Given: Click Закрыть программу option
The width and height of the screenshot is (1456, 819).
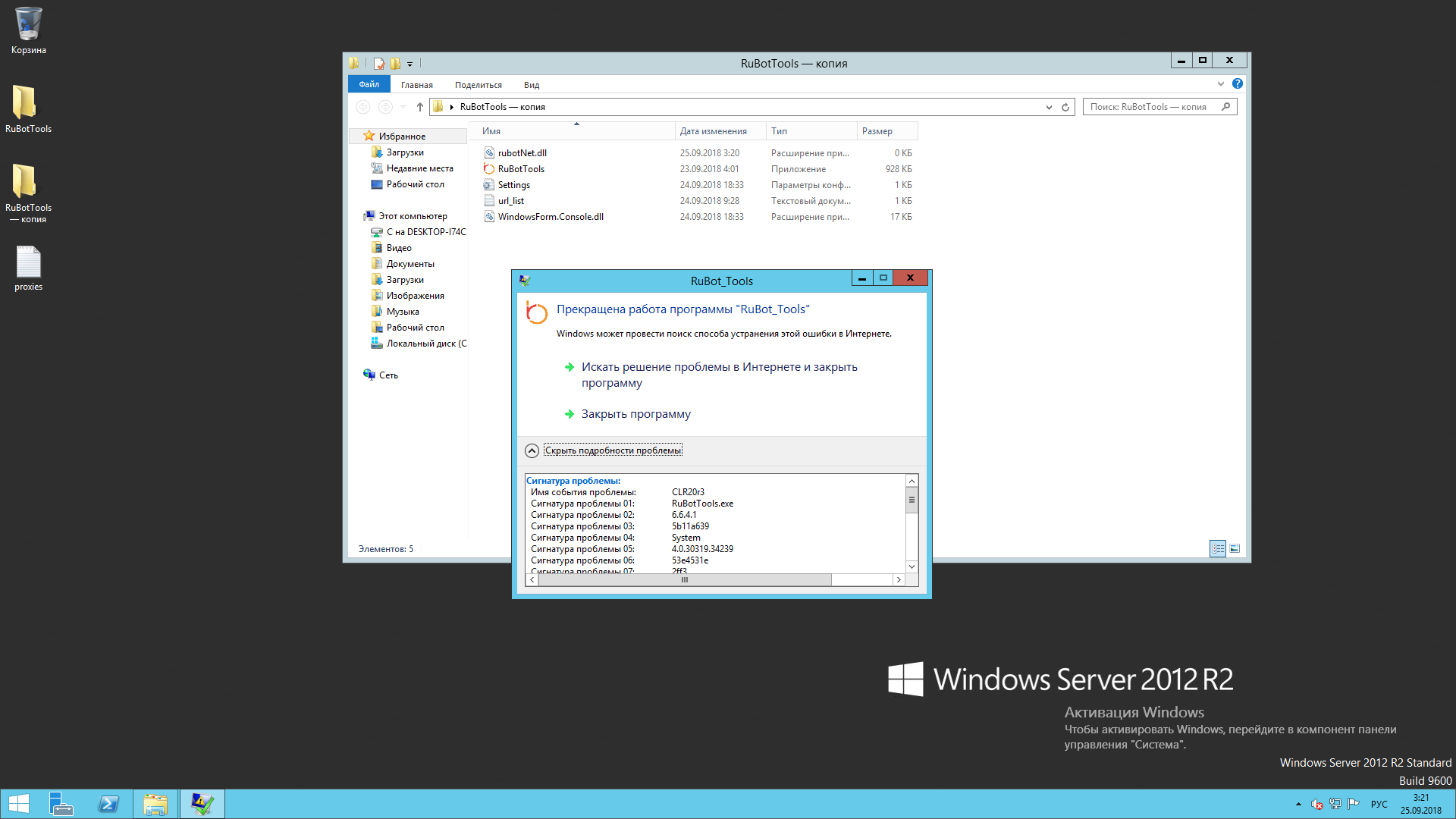Looking at the screenshot, I should tap(635, 414).
